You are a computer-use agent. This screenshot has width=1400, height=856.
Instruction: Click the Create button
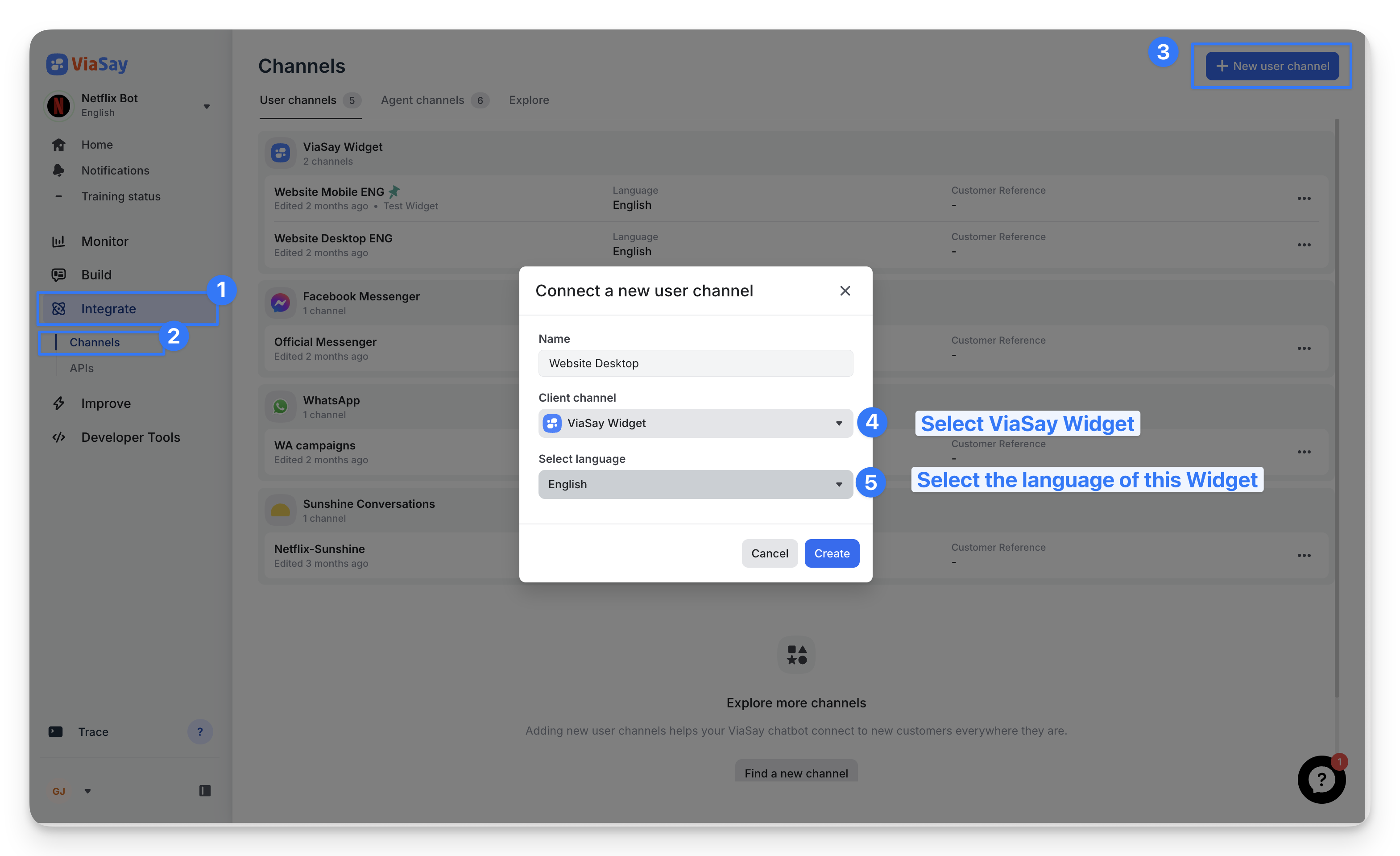[x=831, y=553]
